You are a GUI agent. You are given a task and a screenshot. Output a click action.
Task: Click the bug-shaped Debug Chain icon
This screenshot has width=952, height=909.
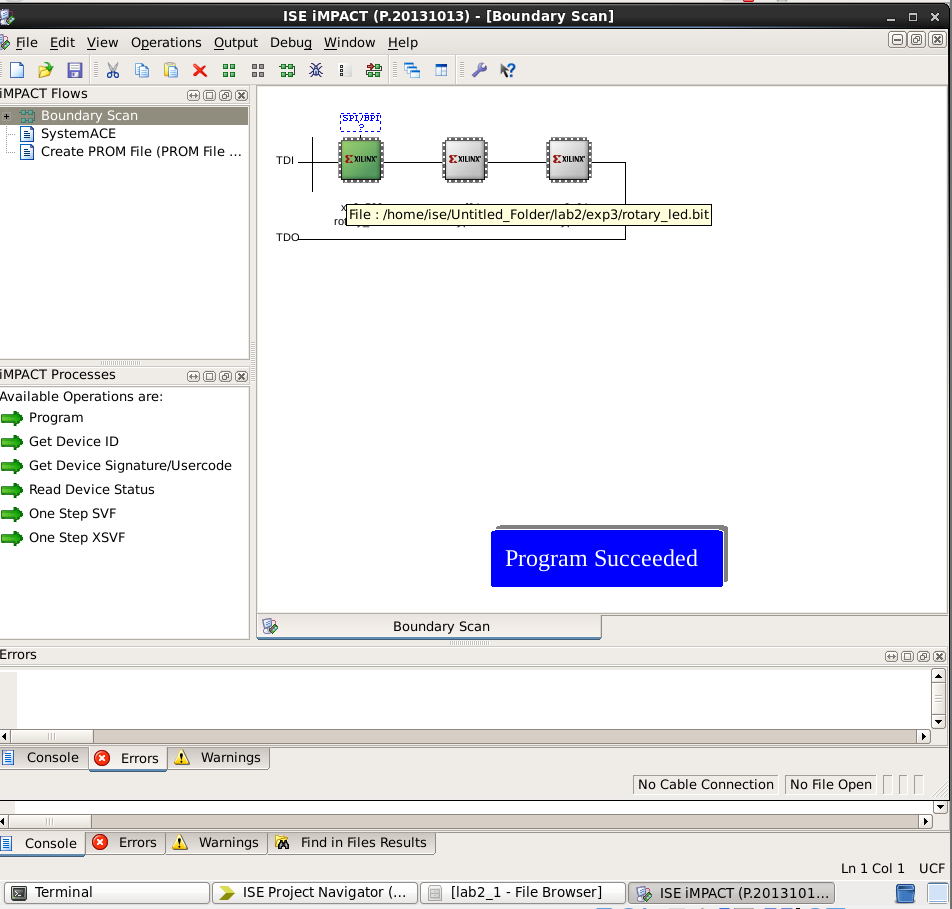pyautogui.click(x=316, y=70)
